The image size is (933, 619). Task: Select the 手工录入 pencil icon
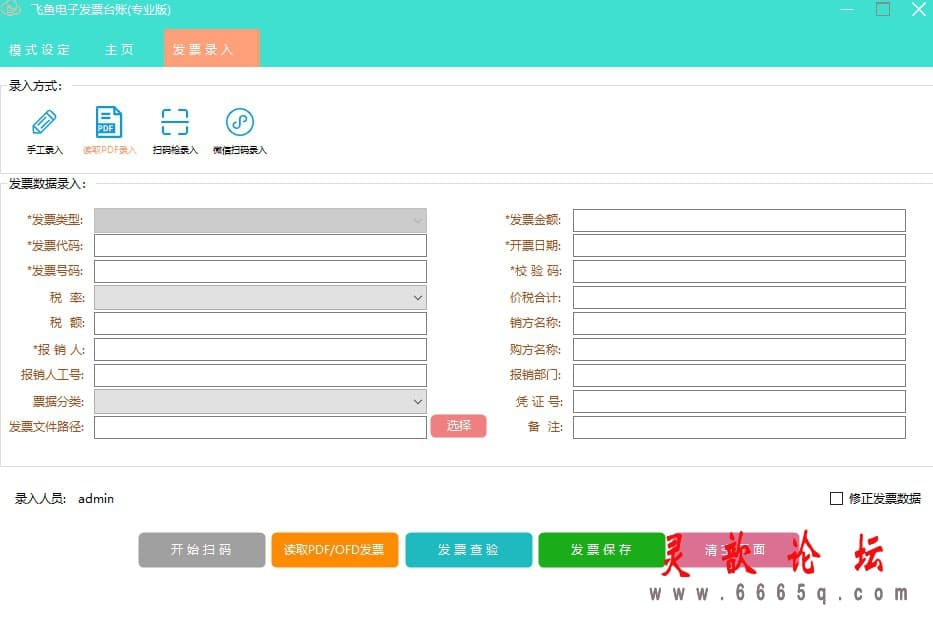point(44,123)
